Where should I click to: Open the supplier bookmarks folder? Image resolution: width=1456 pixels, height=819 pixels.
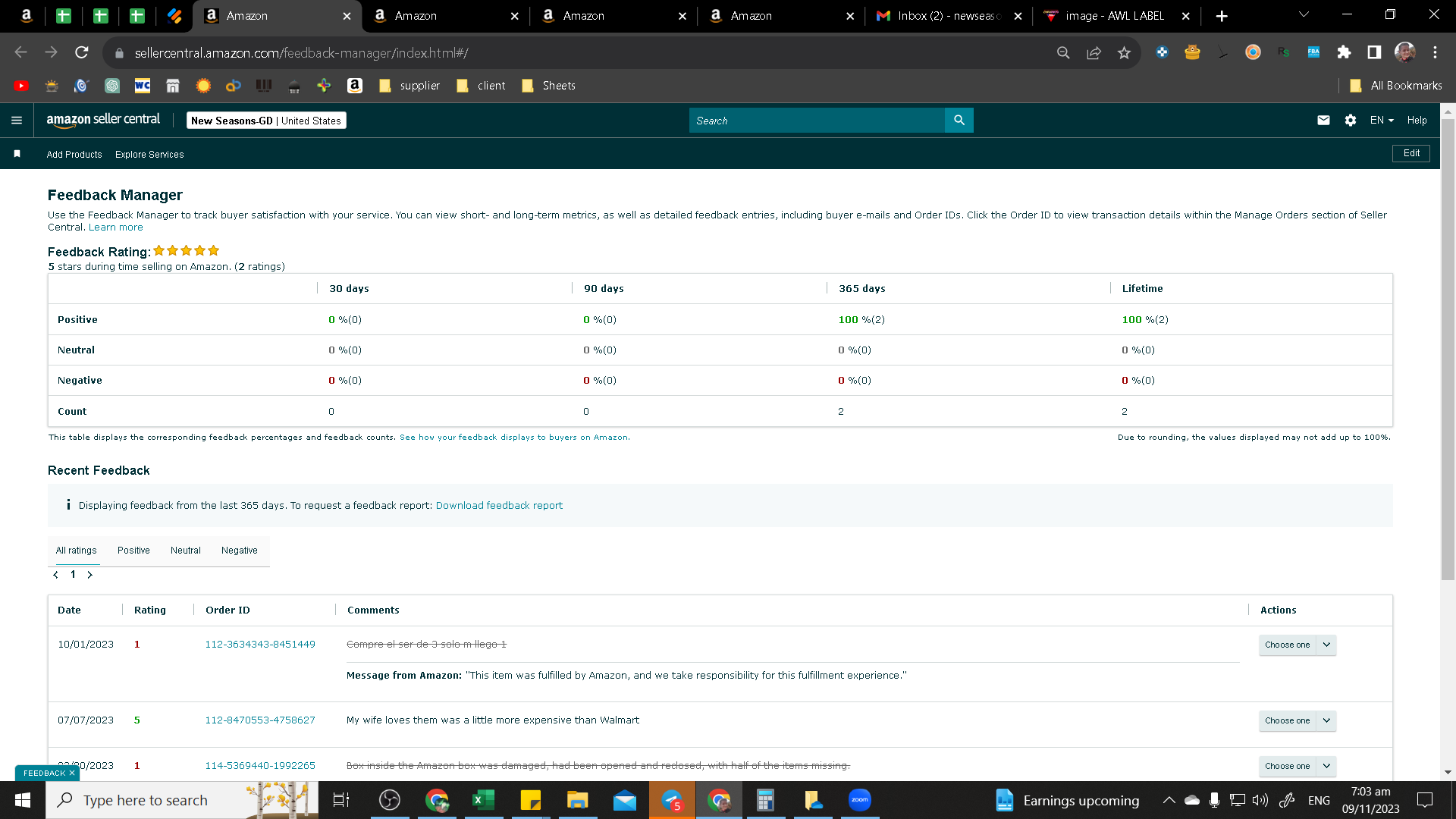409,86
